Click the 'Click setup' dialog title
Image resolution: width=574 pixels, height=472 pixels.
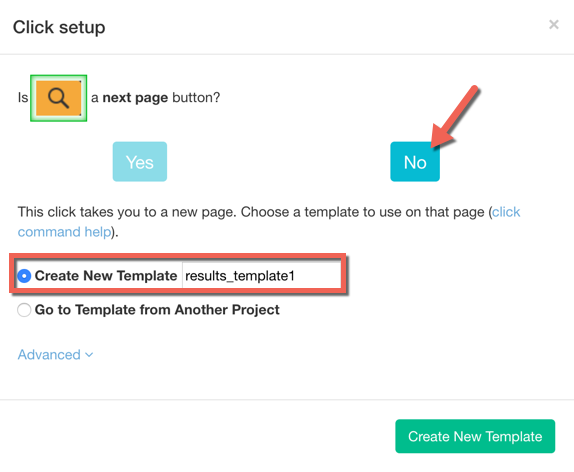59,27
